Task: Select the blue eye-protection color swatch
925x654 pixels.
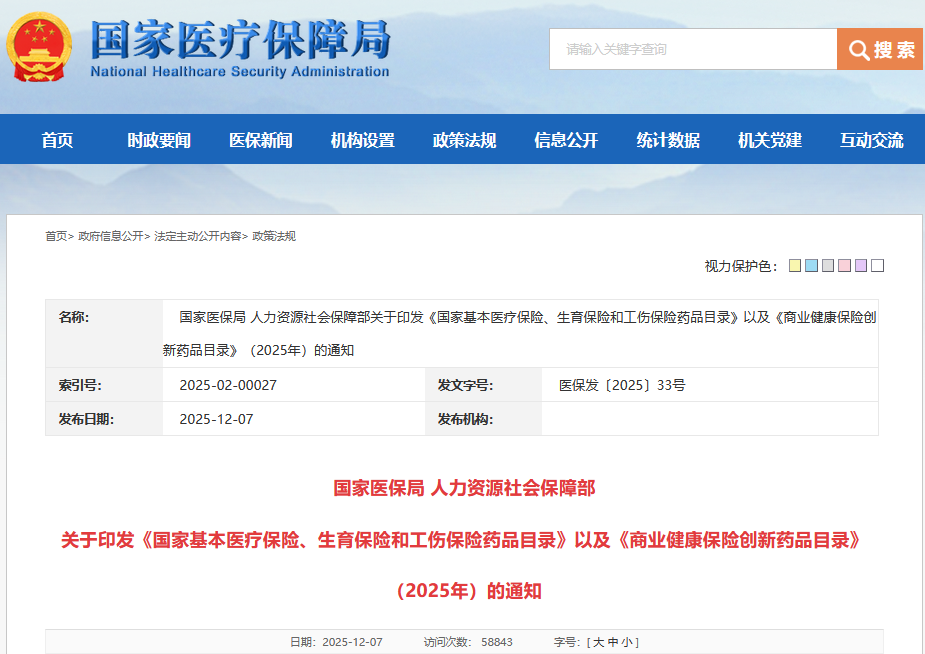Action: tap(811, 266)
